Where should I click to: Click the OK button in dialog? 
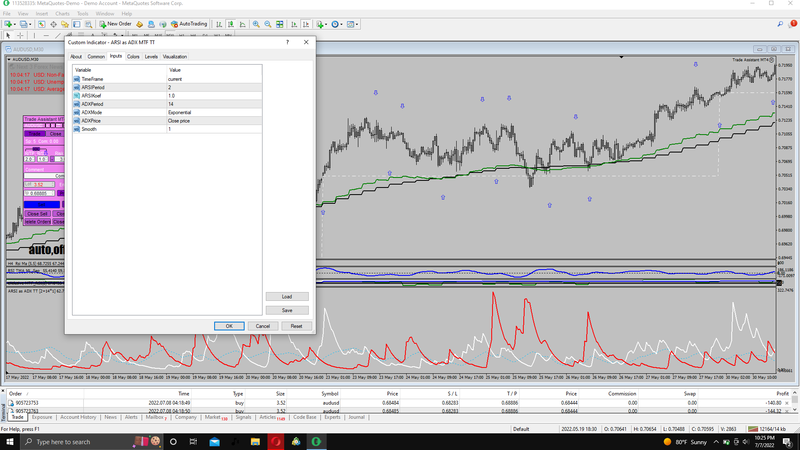tap(229, 326)
